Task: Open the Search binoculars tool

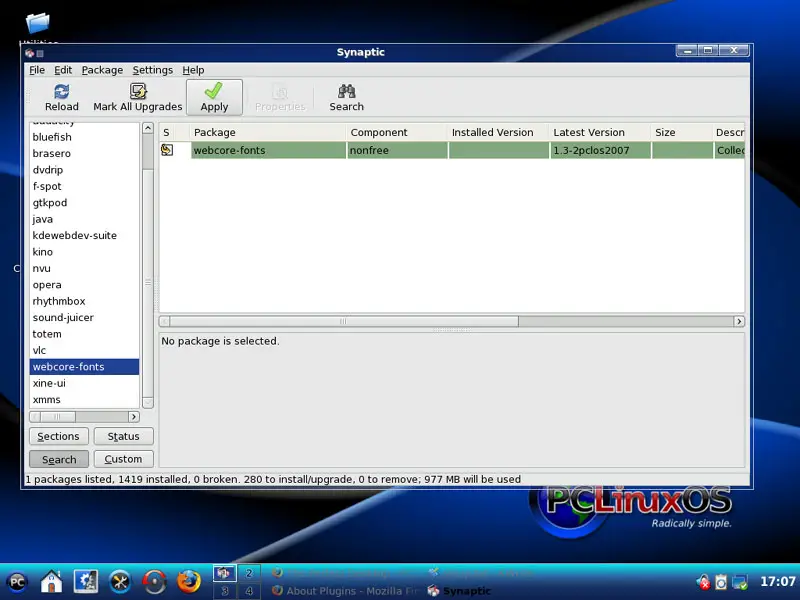Action: [x=346, y=97]
